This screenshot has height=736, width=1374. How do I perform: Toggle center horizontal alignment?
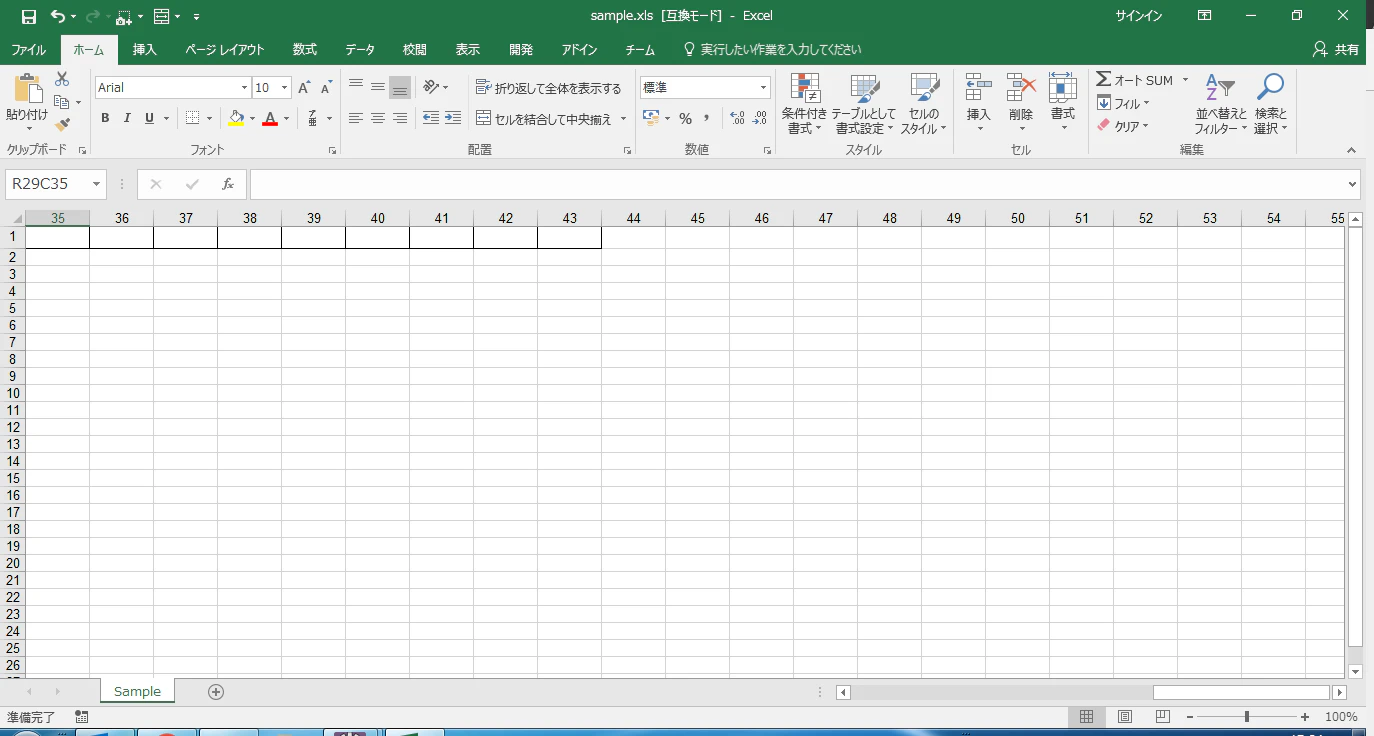point(378,118)
